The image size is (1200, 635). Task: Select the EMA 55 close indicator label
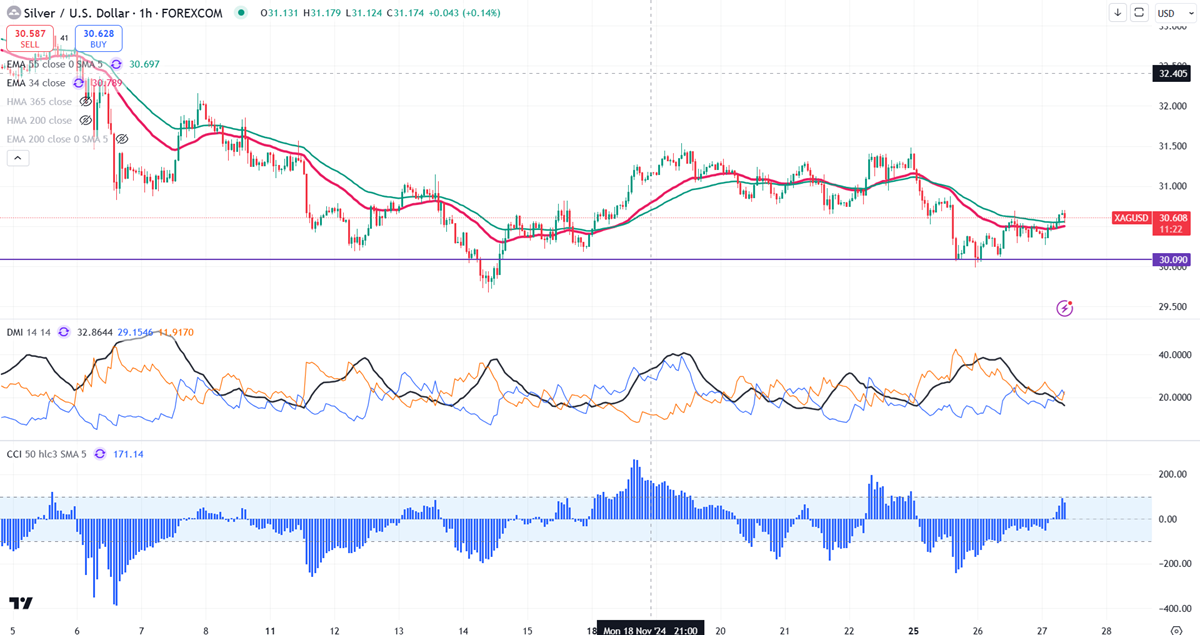pos(54,64)
